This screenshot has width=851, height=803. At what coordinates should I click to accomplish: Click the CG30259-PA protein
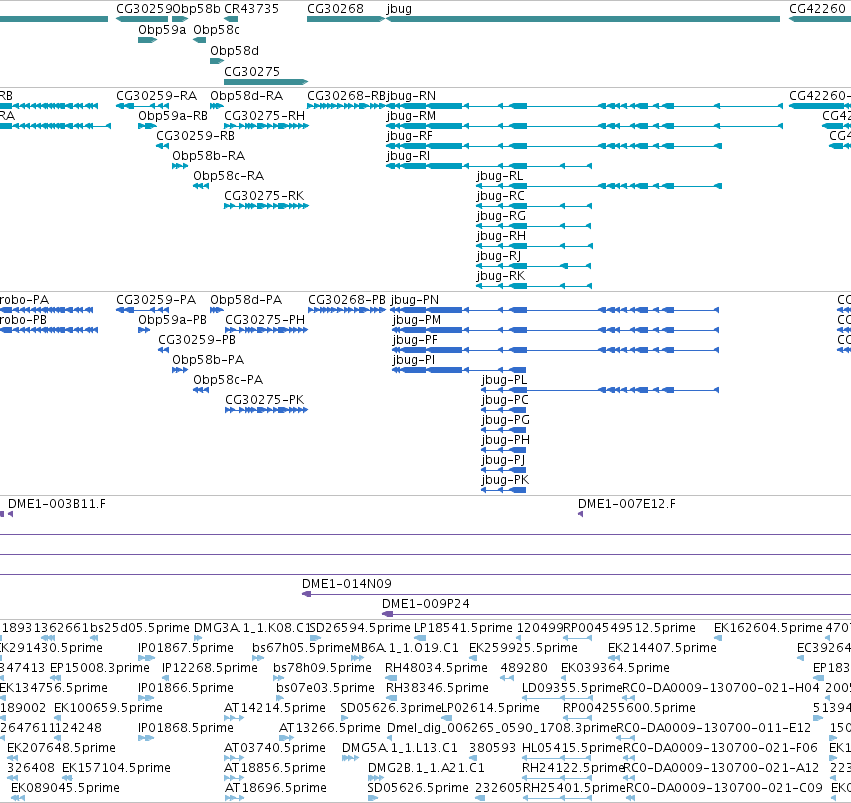142,310
